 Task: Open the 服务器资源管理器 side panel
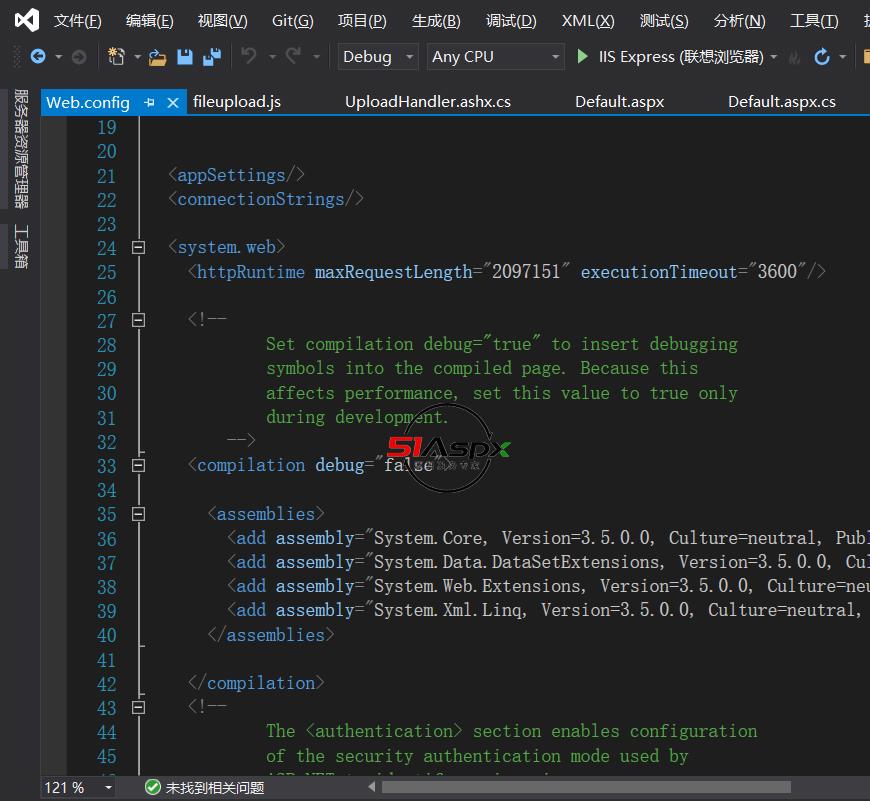21,149
